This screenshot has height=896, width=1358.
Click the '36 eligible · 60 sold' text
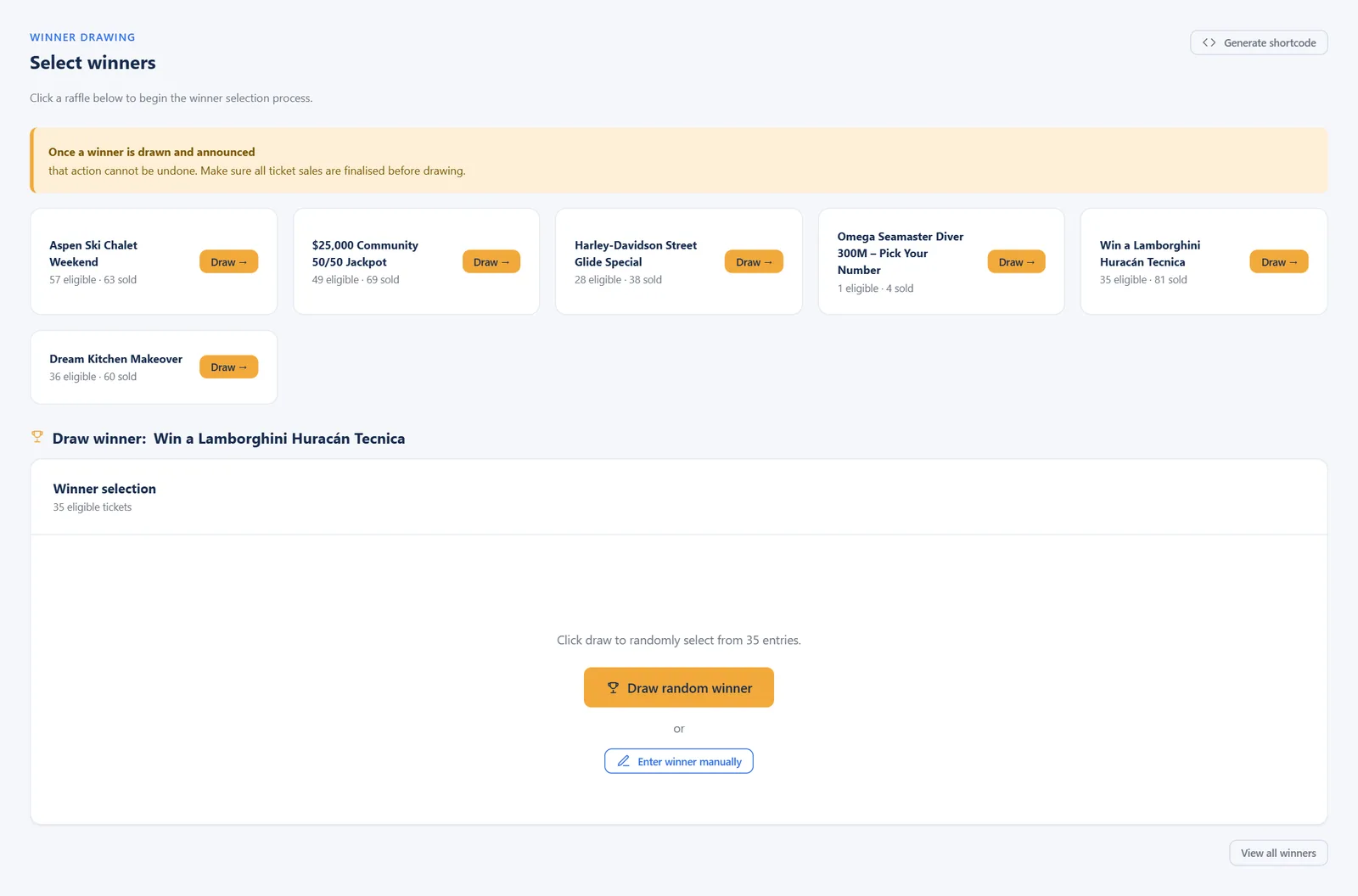click(93, 377)
